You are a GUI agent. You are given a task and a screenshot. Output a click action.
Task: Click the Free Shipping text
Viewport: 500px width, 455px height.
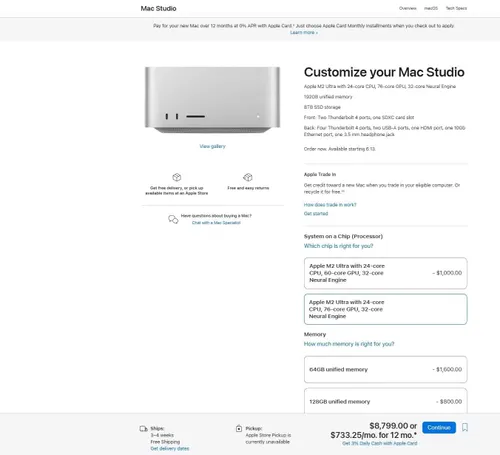(165, 442)
